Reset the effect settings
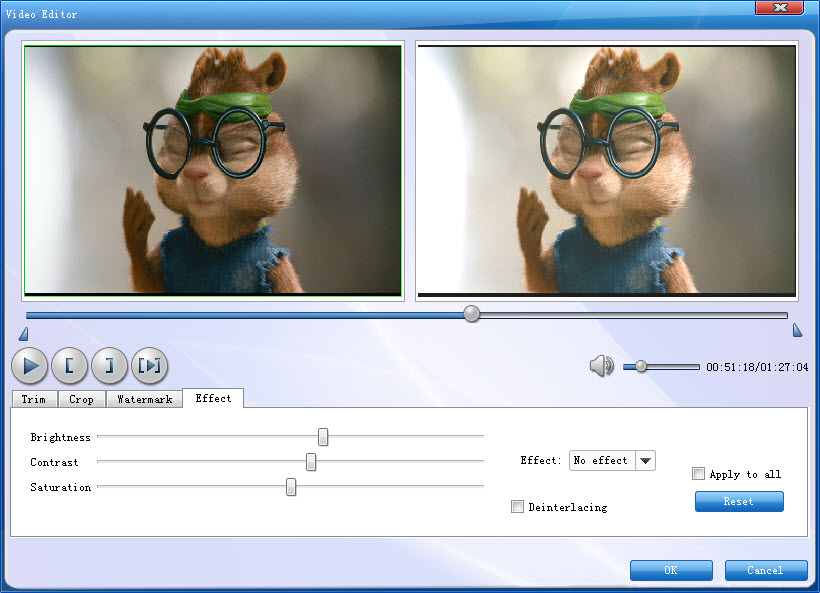820x593 pixels. point(739,501)
